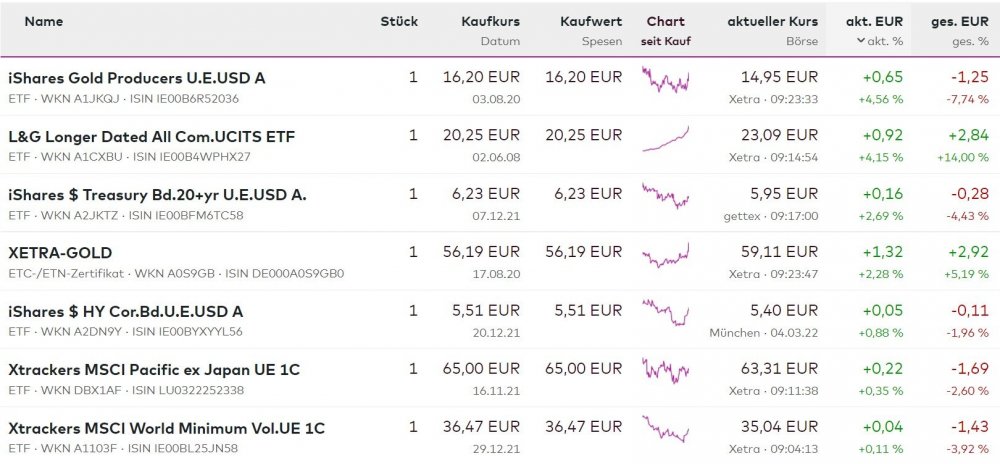The image size is (1000, 464).
Task: Open the iShares Gold Producers U.E.USD A entry
Action: point(137,77)
